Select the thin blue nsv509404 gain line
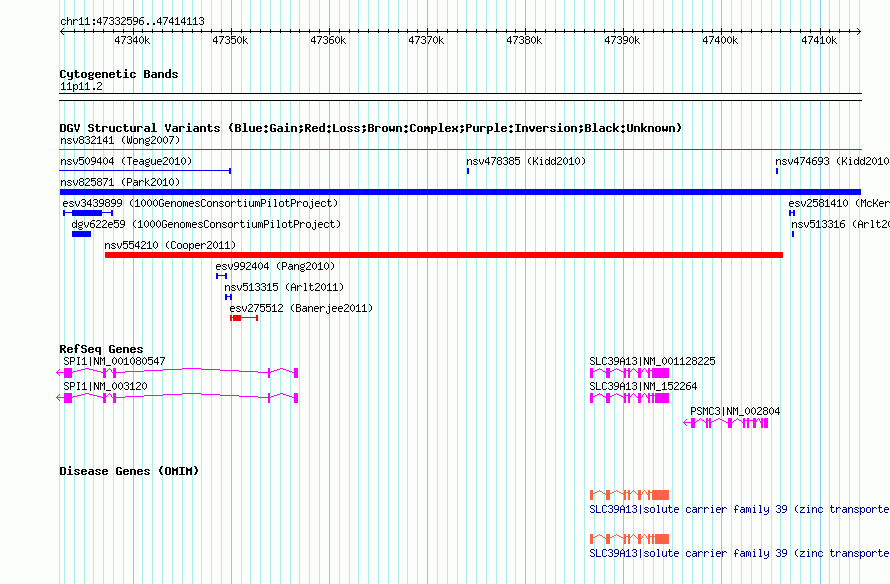890x584 pixels. (145, 170)
